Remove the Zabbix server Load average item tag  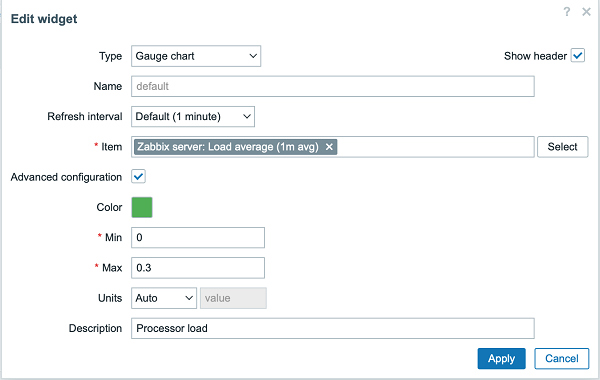point(329,147)
